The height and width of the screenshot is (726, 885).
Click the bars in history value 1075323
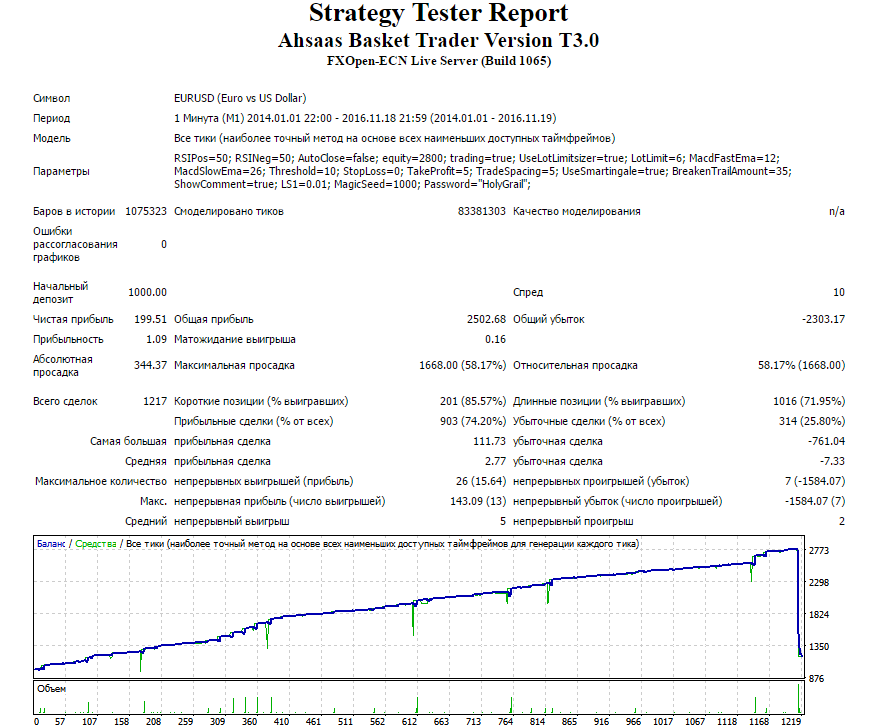[146, 212]
